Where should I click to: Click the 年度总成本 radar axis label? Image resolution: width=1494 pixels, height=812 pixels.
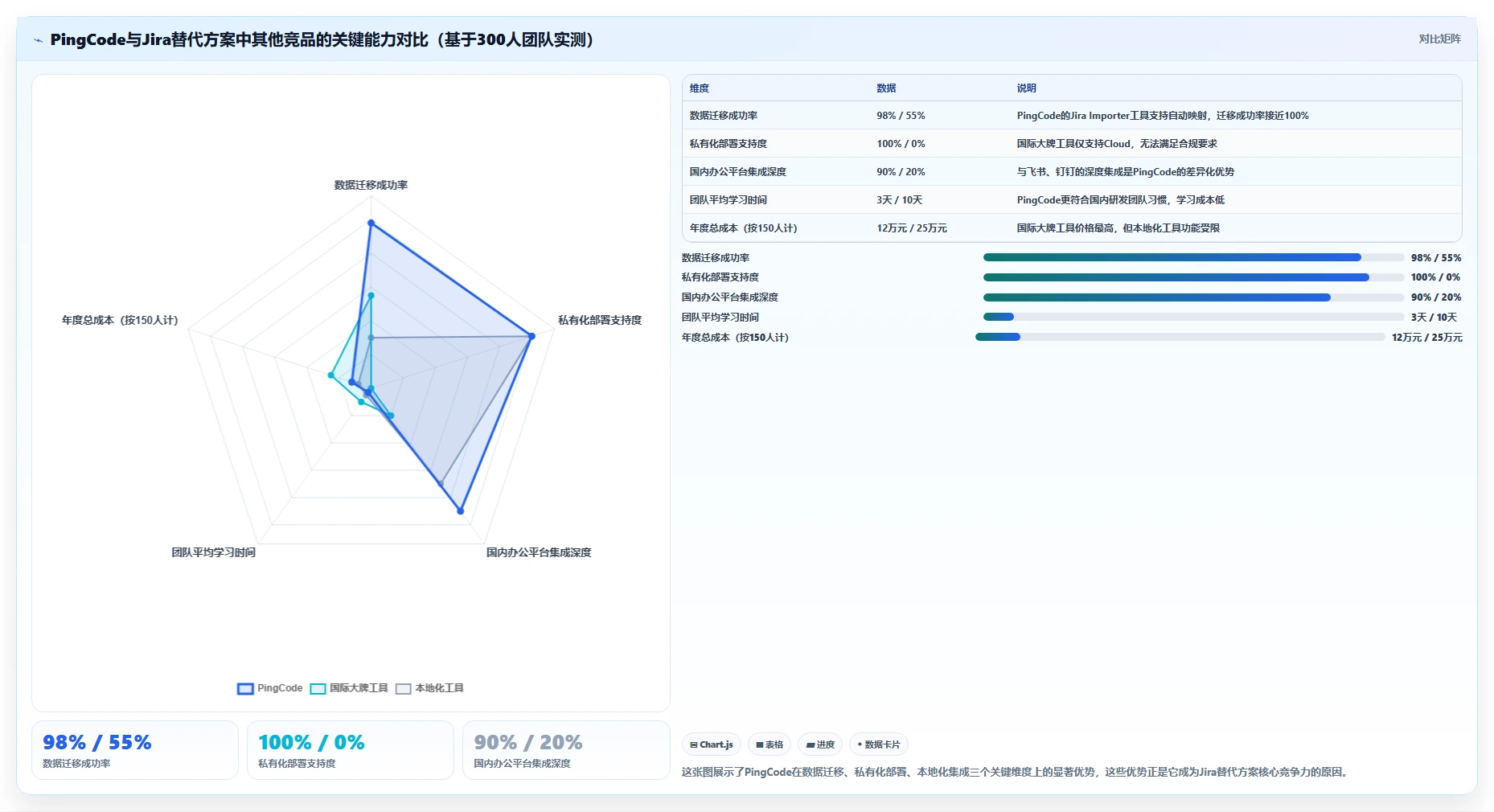point(120,320)
